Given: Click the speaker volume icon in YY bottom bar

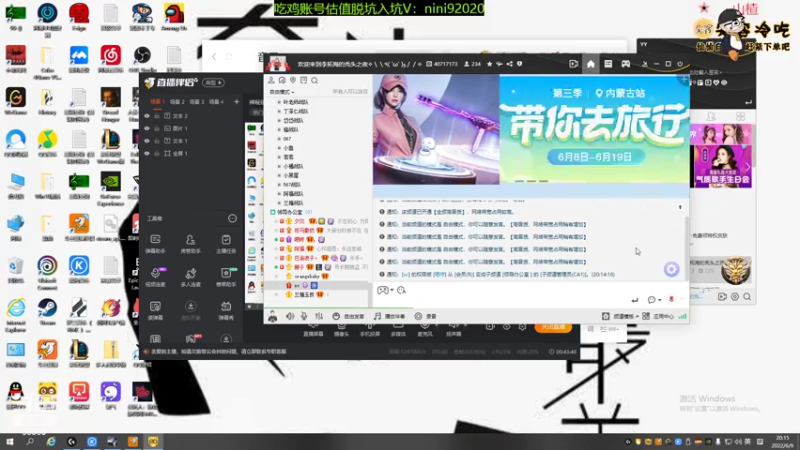Looking at the screenshot, I should (x=290, y=316).
